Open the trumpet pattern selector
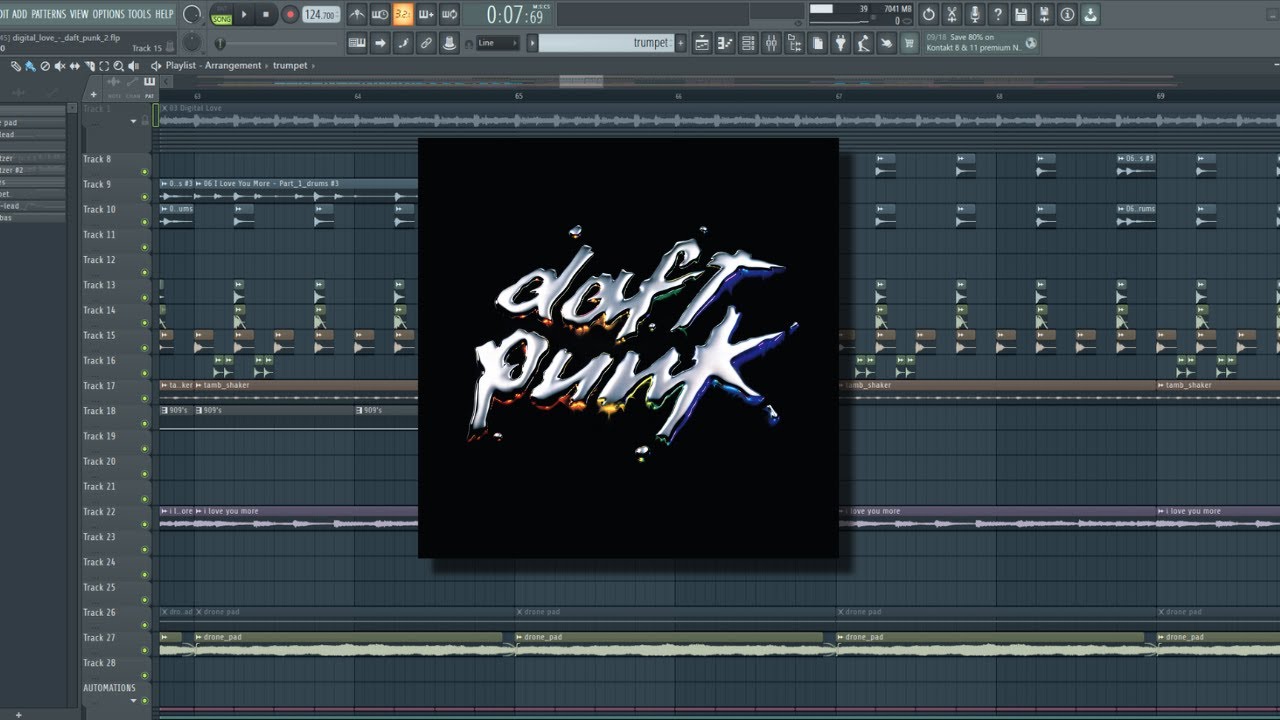This screenshot has height=720, width=1280. pos(607,43)
